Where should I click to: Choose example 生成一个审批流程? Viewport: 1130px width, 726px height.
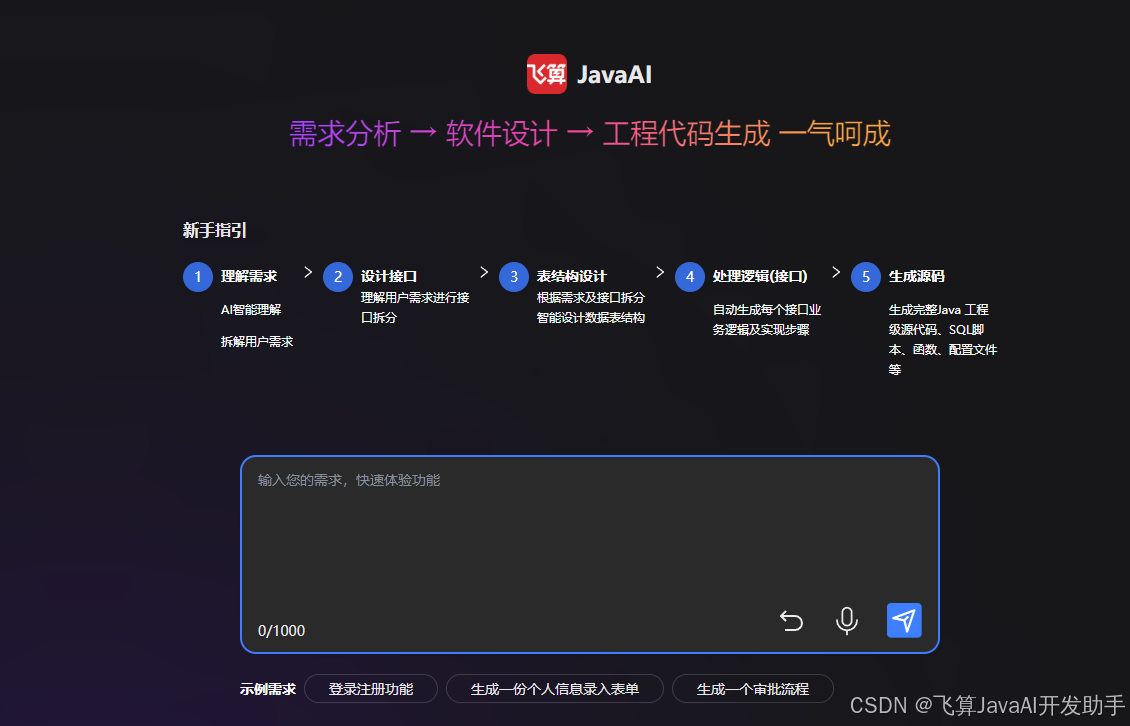[x=752, y=689]
